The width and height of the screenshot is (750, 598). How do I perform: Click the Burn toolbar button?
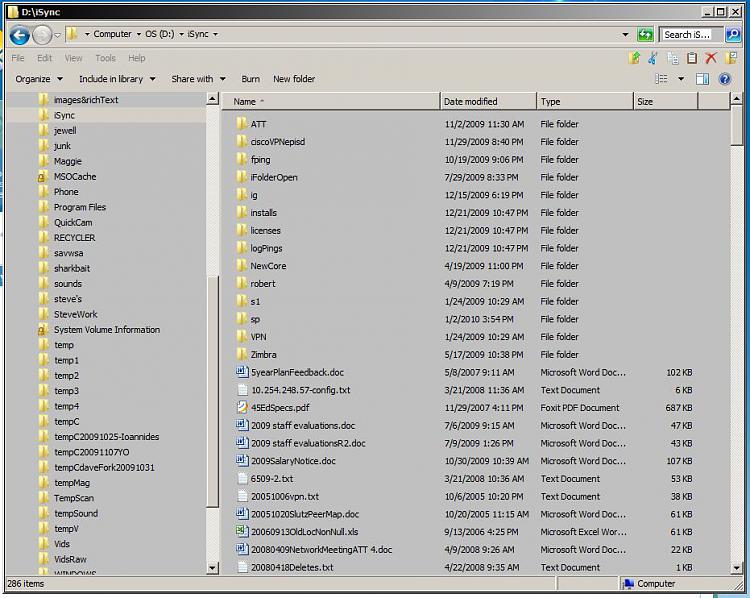pyautogui.click(x=250, y=79)
